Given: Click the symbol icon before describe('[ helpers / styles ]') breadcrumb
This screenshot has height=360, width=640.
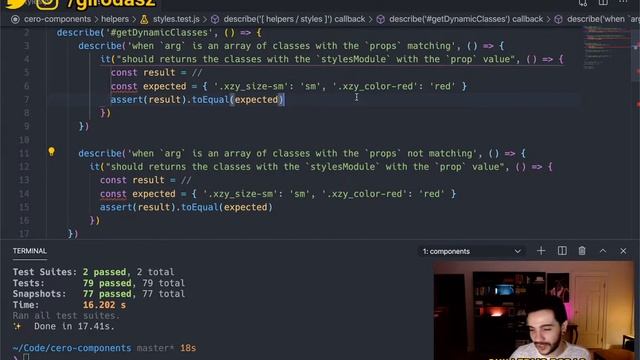Looking at the screenshot, I should (x=215, y=19).
